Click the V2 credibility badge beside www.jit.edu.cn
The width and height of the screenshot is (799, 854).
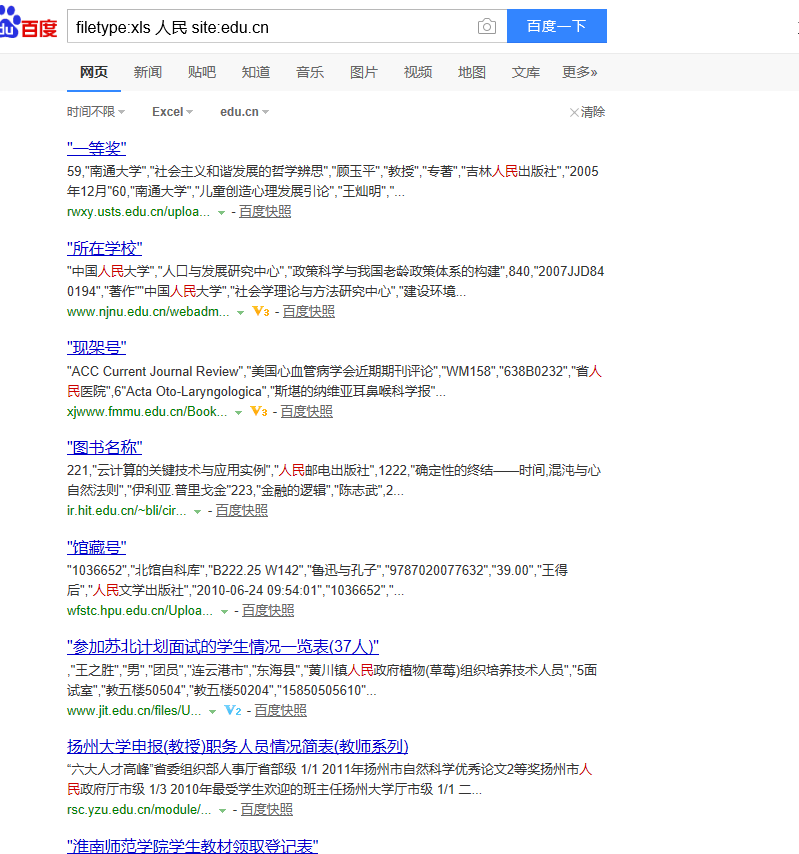pyautogui.click(x=233, y=710)
